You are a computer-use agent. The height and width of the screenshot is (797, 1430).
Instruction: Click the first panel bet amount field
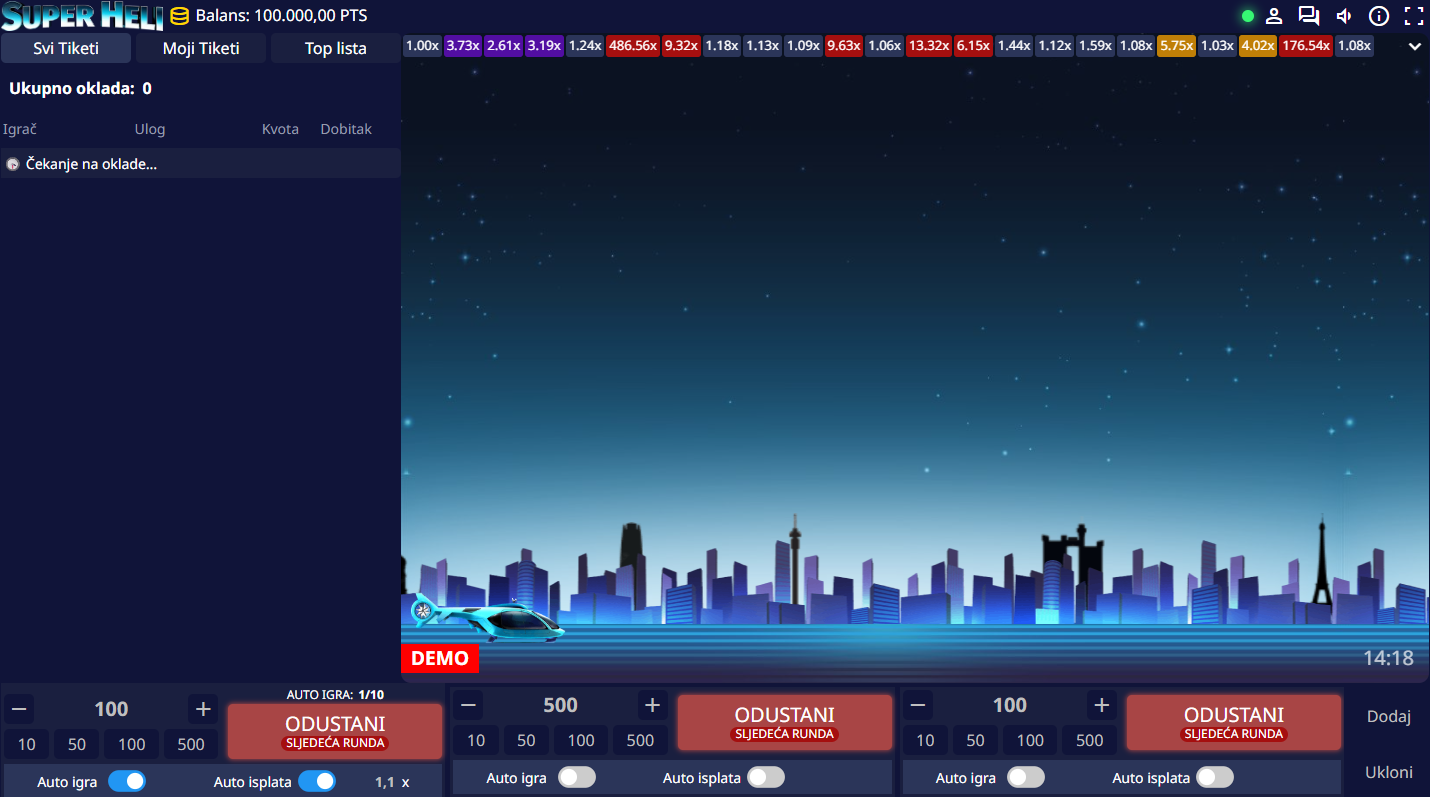(x=111, y=709)
